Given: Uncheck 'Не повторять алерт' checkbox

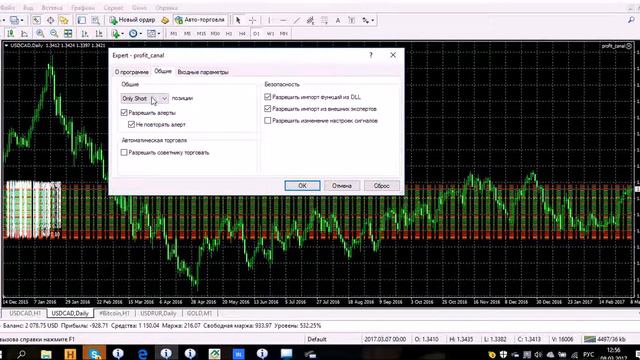Looking at the screenshot, I should 131,124.
